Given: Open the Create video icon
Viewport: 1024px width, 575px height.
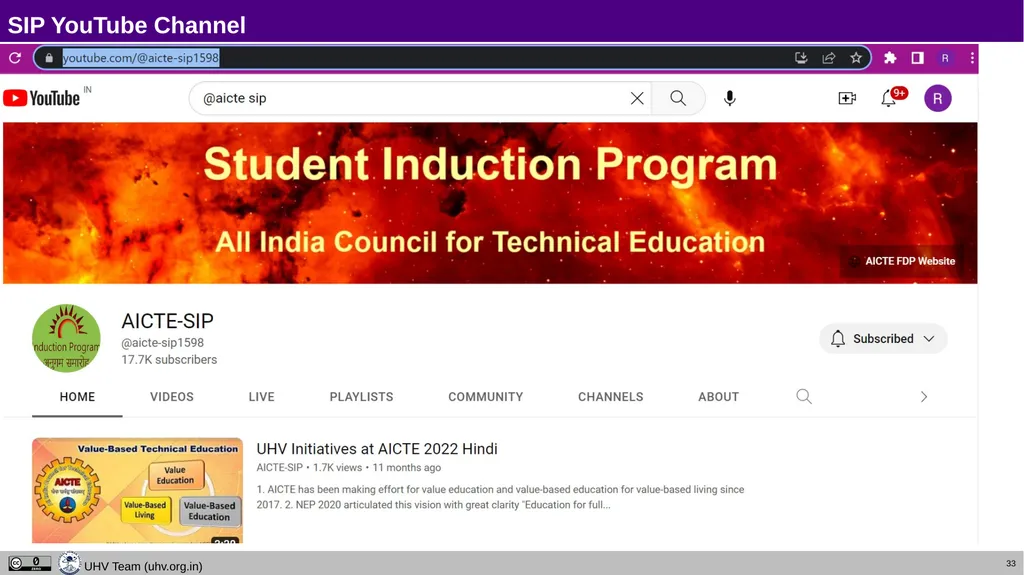Looking at the screenshot, I should (x=847, y=98).
